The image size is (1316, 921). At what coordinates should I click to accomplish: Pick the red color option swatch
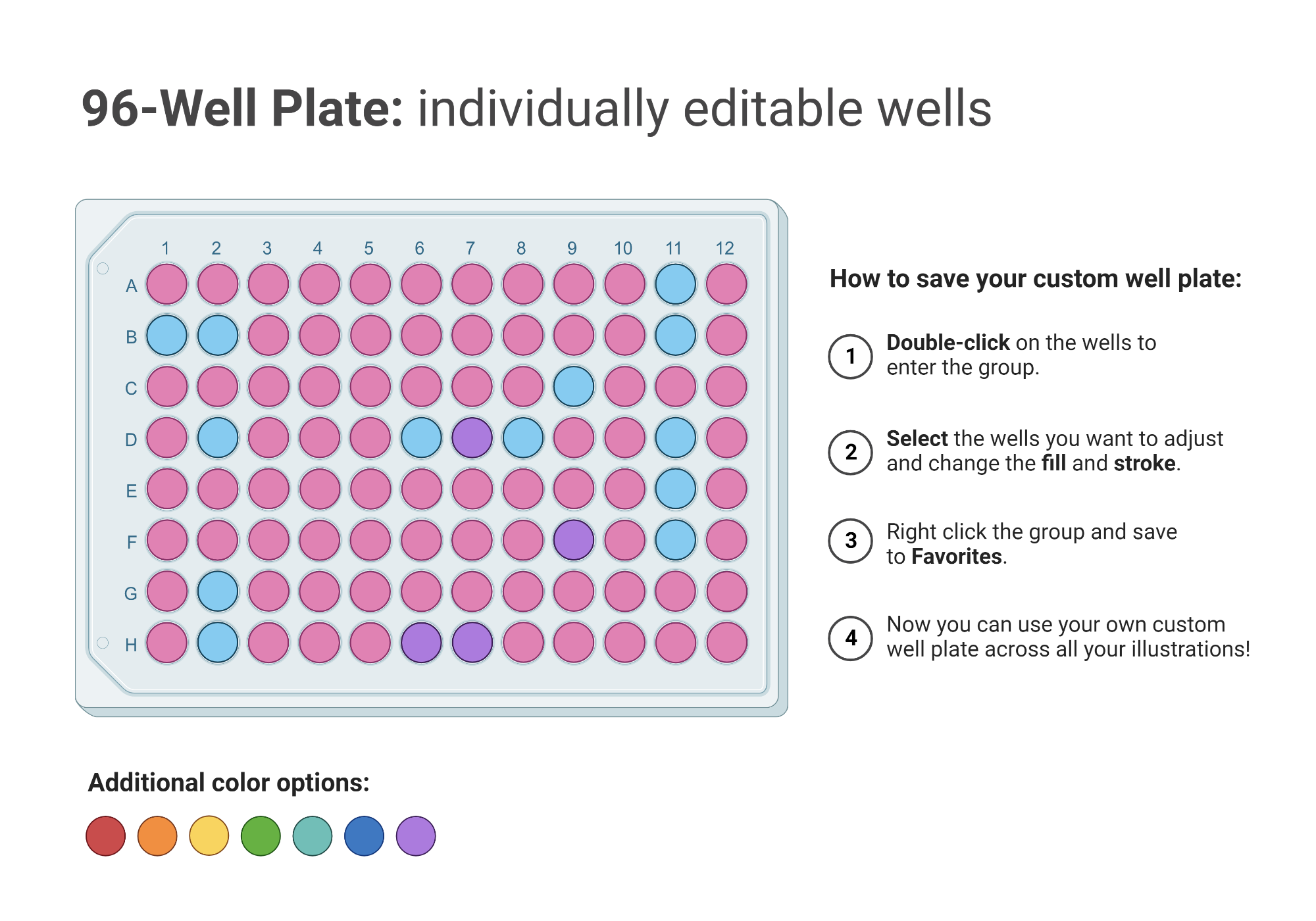106,836
